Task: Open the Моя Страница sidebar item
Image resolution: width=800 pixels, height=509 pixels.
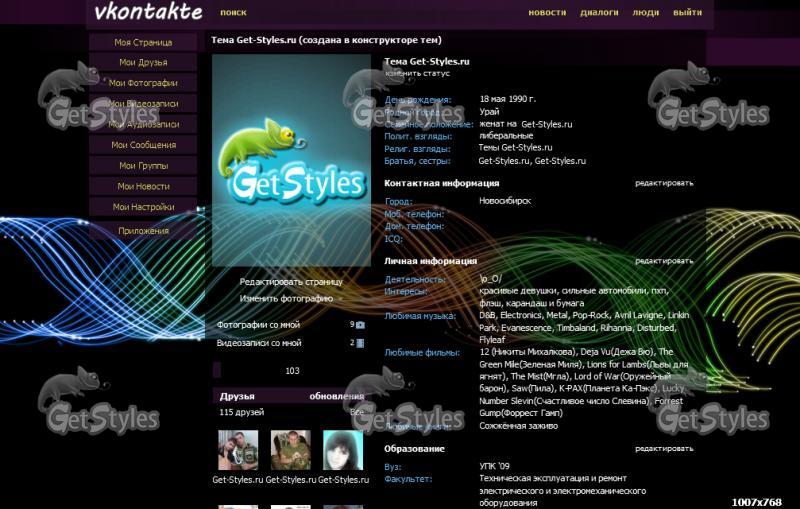Action: 143,43
